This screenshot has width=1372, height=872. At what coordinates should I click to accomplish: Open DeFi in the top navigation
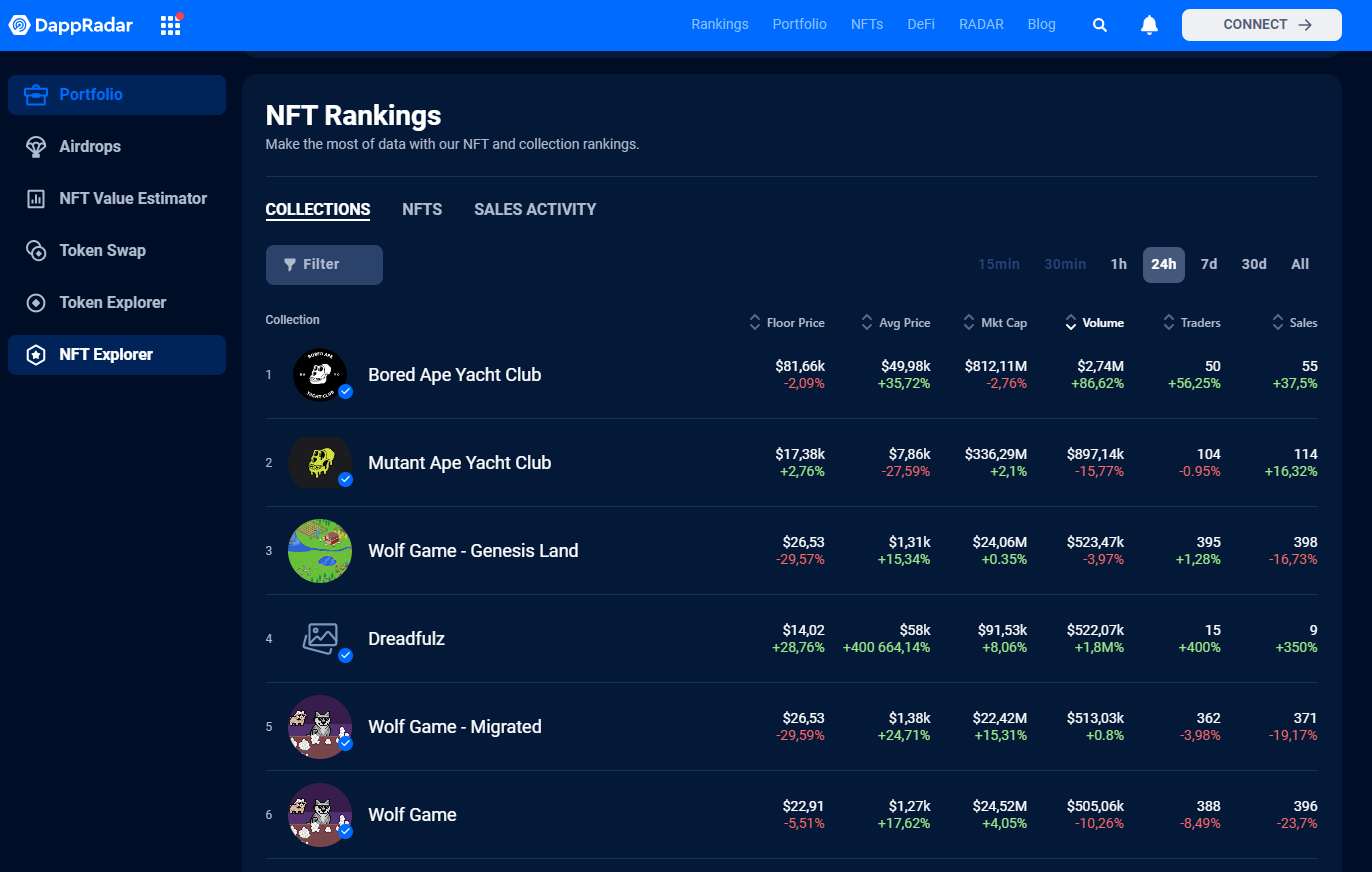[921, 25]
